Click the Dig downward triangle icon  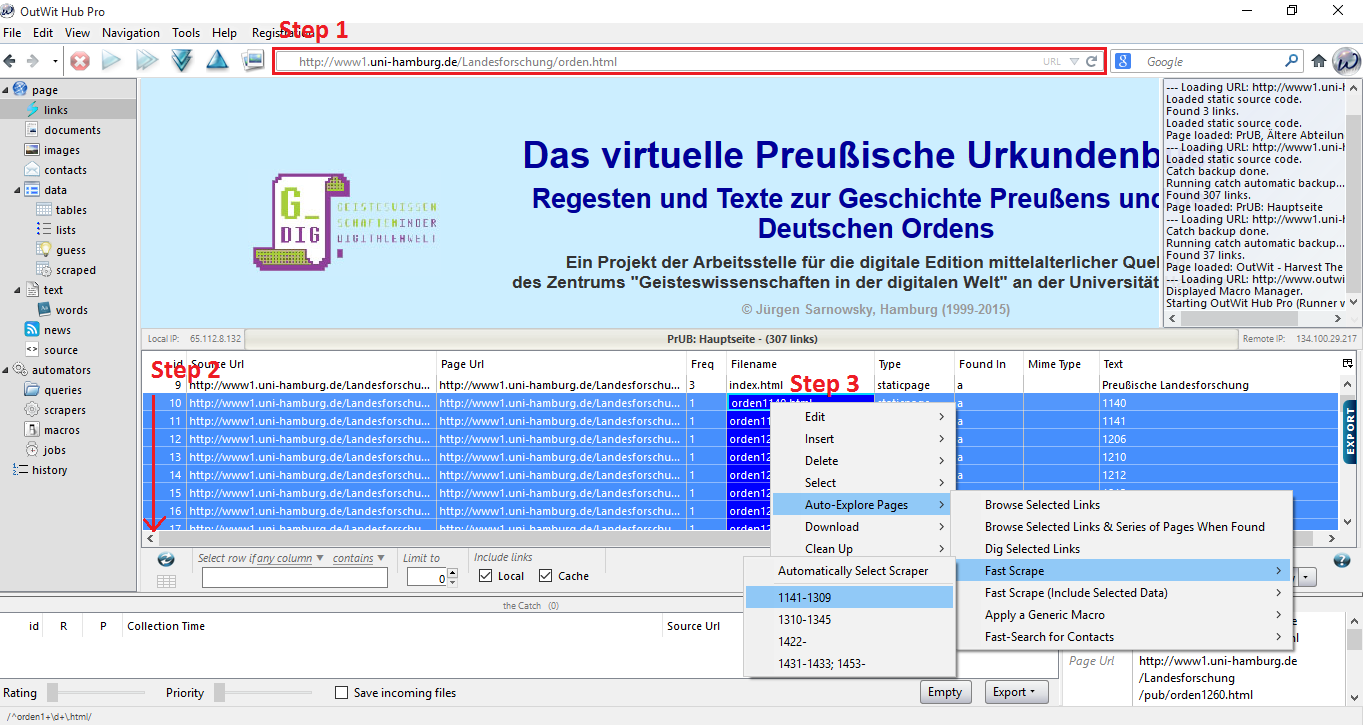181,61
